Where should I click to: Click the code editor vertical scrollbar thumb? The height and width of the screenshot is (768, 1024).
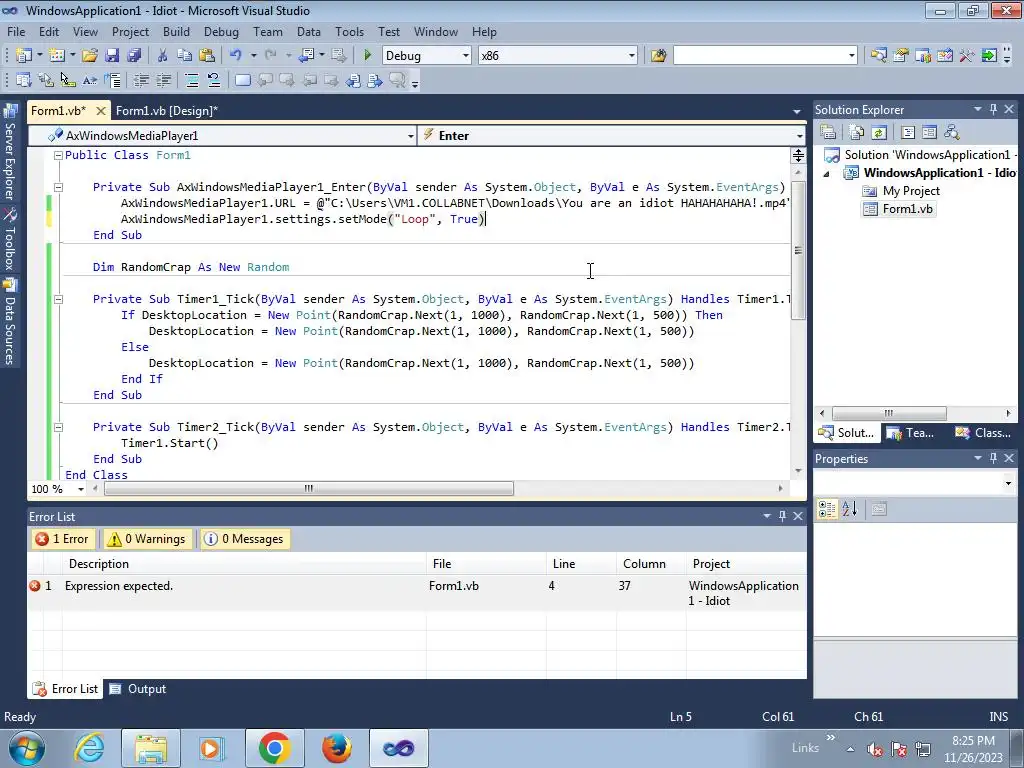(x=798, y=250)
